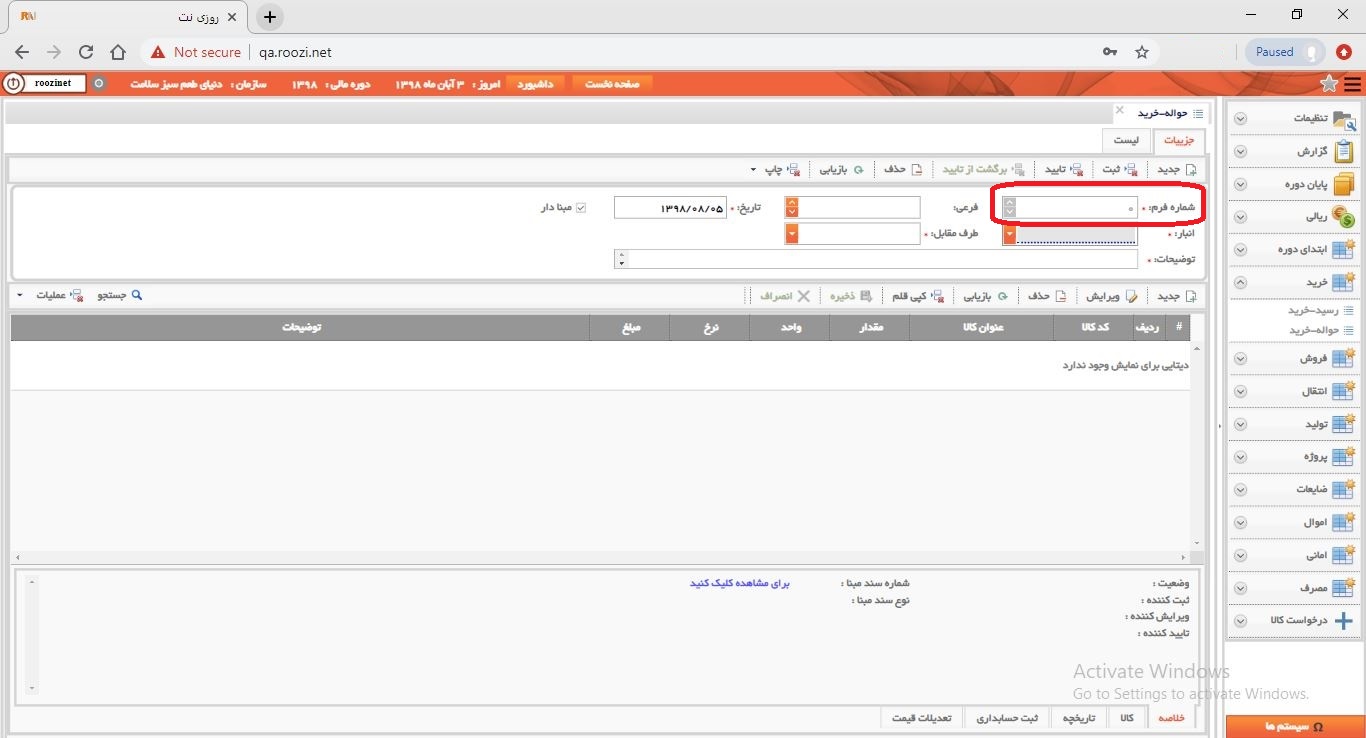
Task: Click the browser reload icon
Action: (x=85, y=52)
